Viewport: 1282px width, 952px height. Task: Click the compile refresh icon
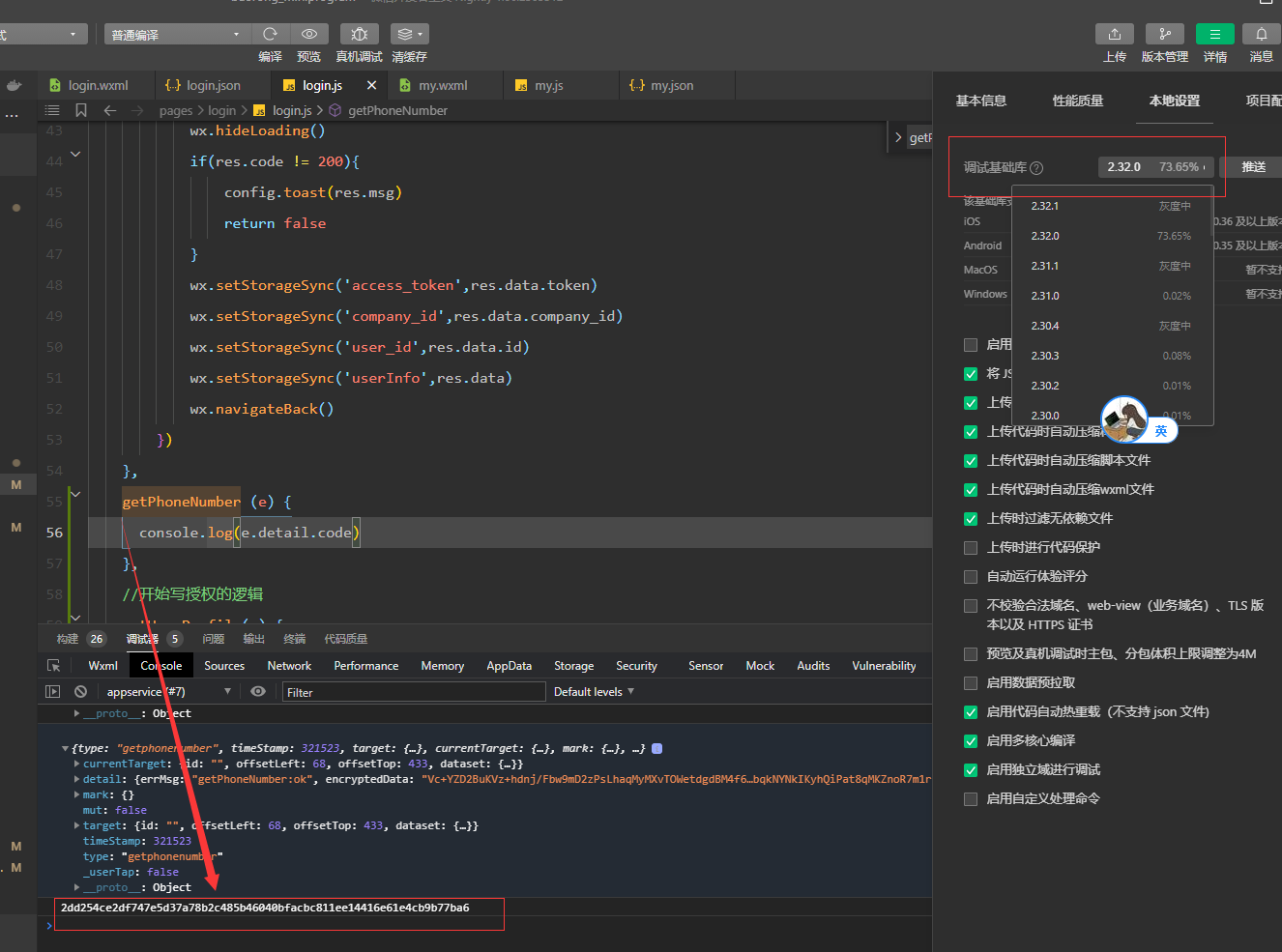271,34
